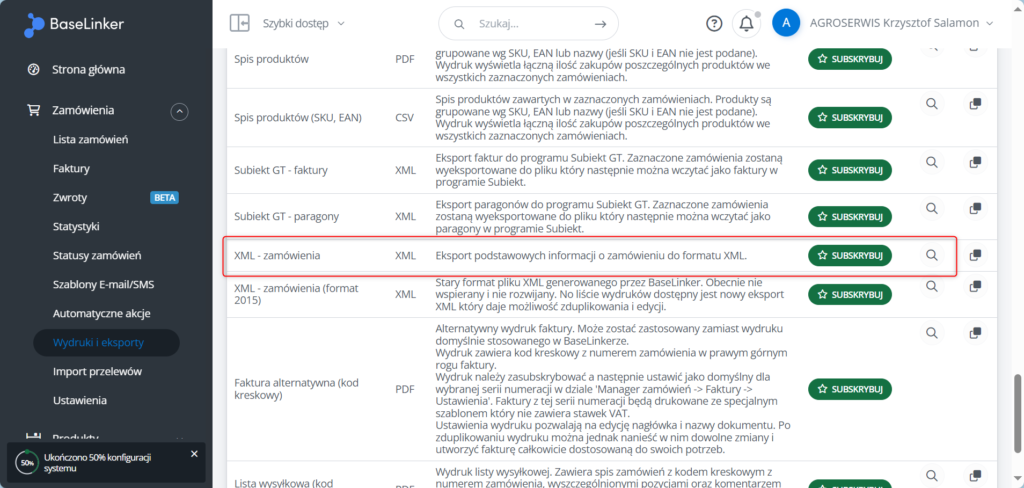Image resolution: width=1024 pixels, height=488 pixels.
Task: Collapse the Zamówienia menu section
Action: pyautogui.click(x=179, y=111)
